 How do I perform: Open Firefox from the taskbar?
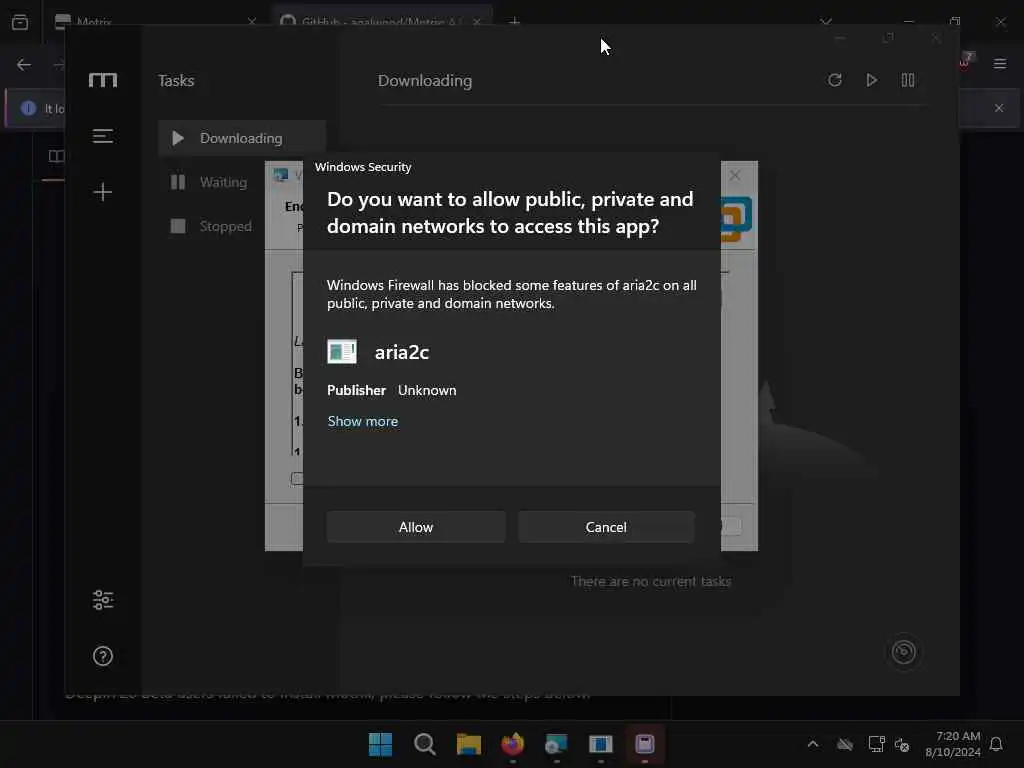click(513, 744)
